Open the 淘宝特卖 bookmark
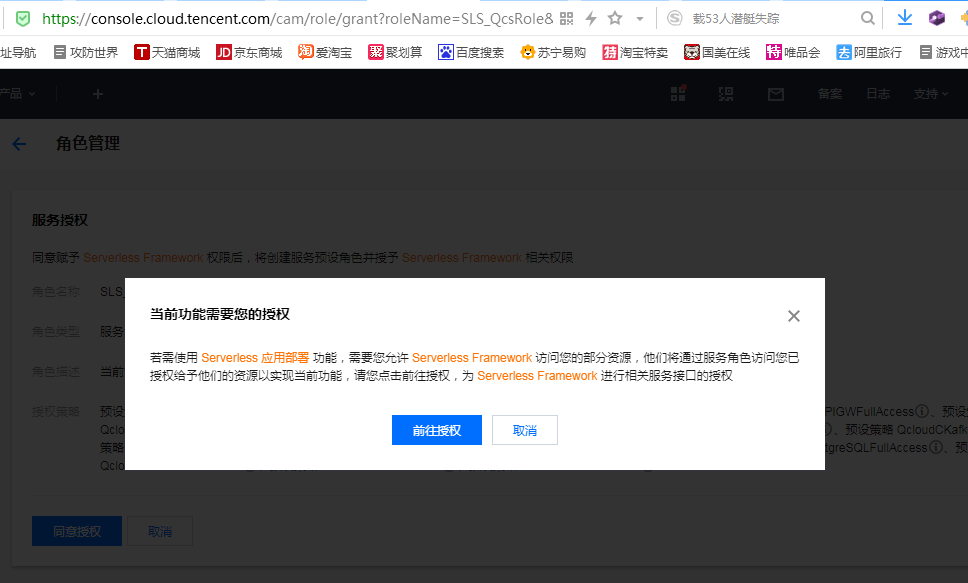Image resolution: width=968 pixels, height=583 pixels. point(635,52)
